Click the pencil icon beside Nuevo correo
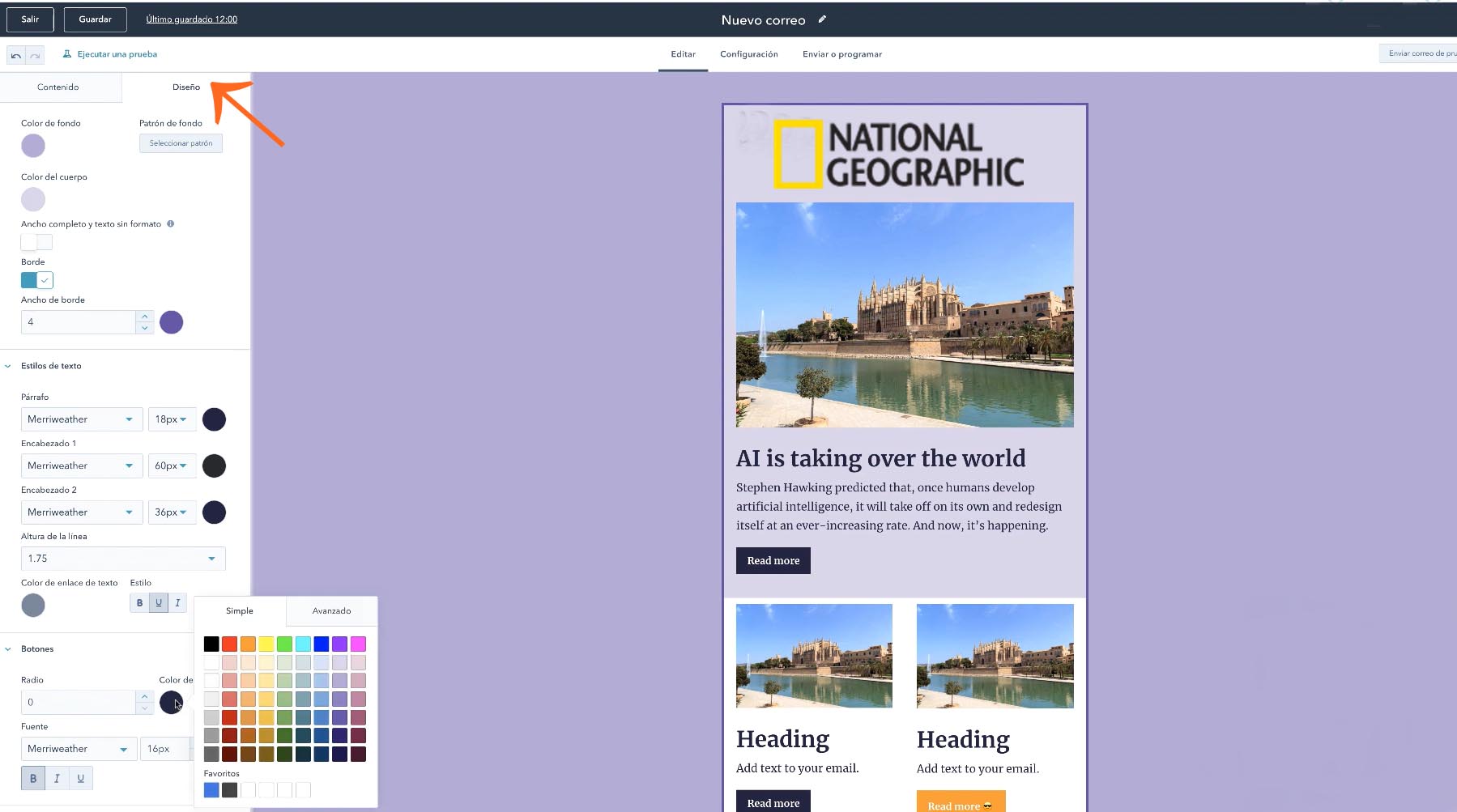1457x812 pixels. point(822,19)
